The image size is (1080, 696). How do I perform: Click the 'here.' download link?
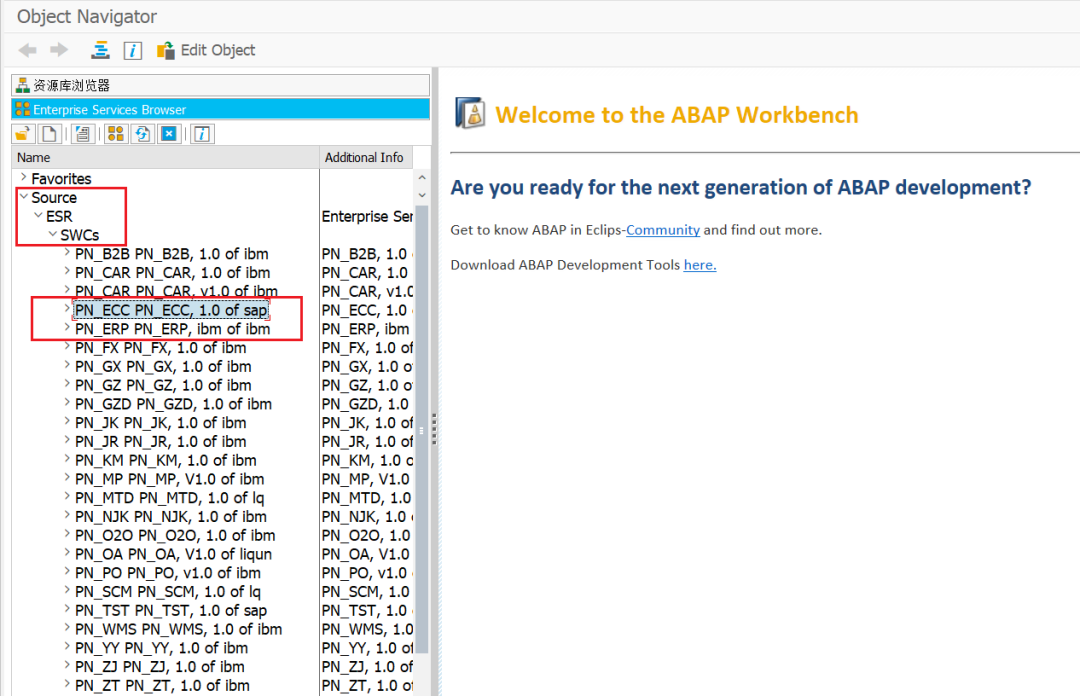tap(700, 265)
